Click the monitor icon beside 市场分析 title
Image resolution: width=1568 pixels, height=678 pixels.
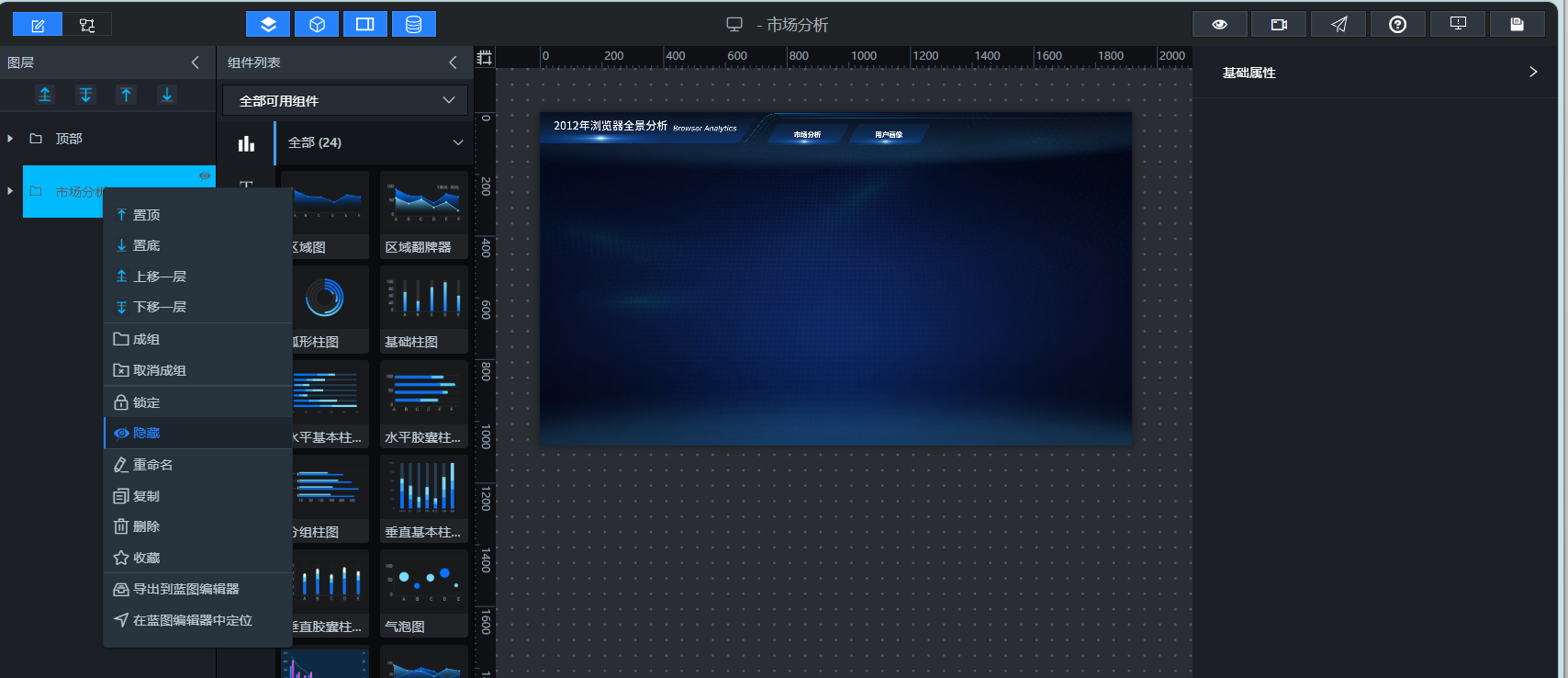(734, 25)
